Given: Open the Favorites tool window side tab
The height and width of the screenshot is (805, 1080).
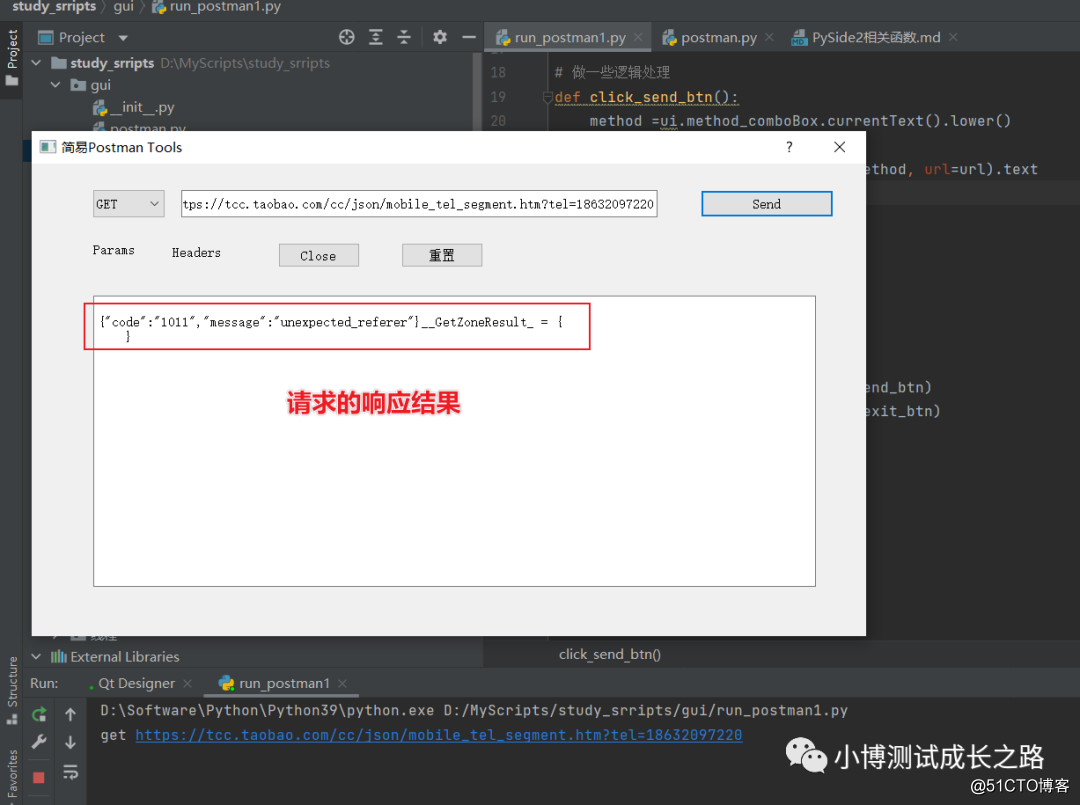Looking at the screenshot, I should [x=12, y=775].
